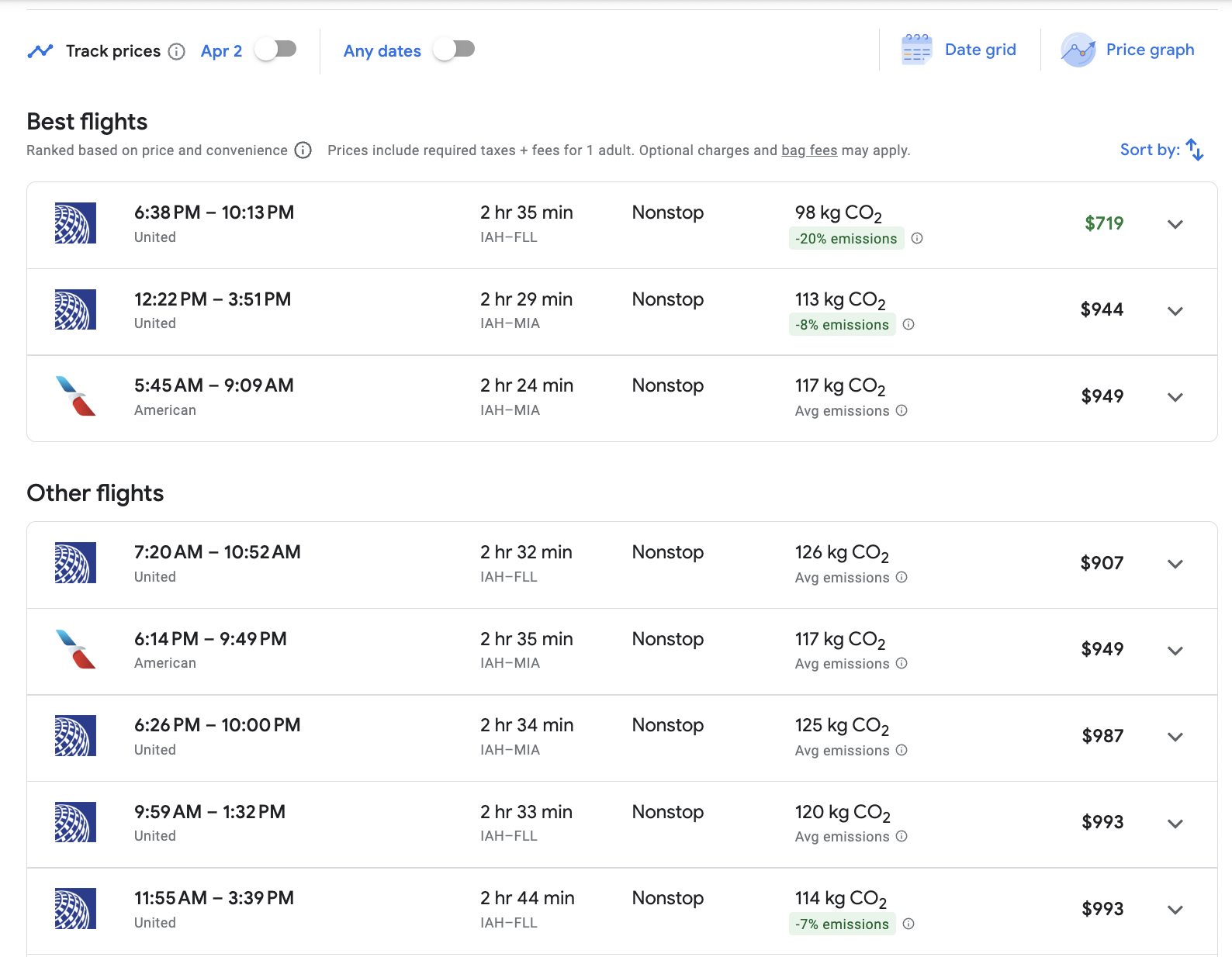1232x957 pixels.
Task: Click the -7% emissions badge
Action: click(x=843, y=924)
